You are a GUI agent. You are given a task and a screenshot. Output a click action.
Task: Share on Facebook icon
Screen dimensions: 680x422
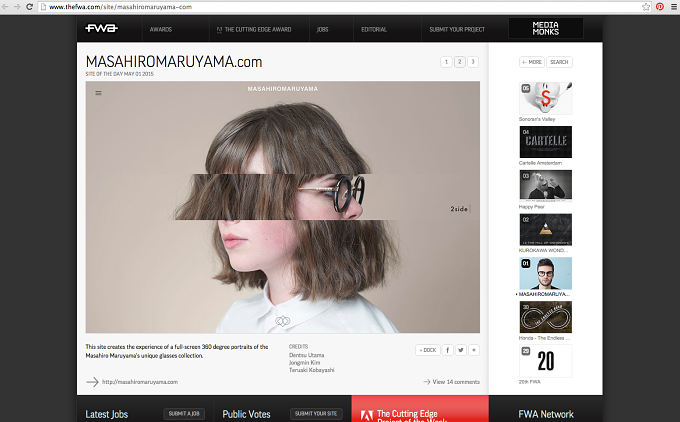click(x=448, y=350)
